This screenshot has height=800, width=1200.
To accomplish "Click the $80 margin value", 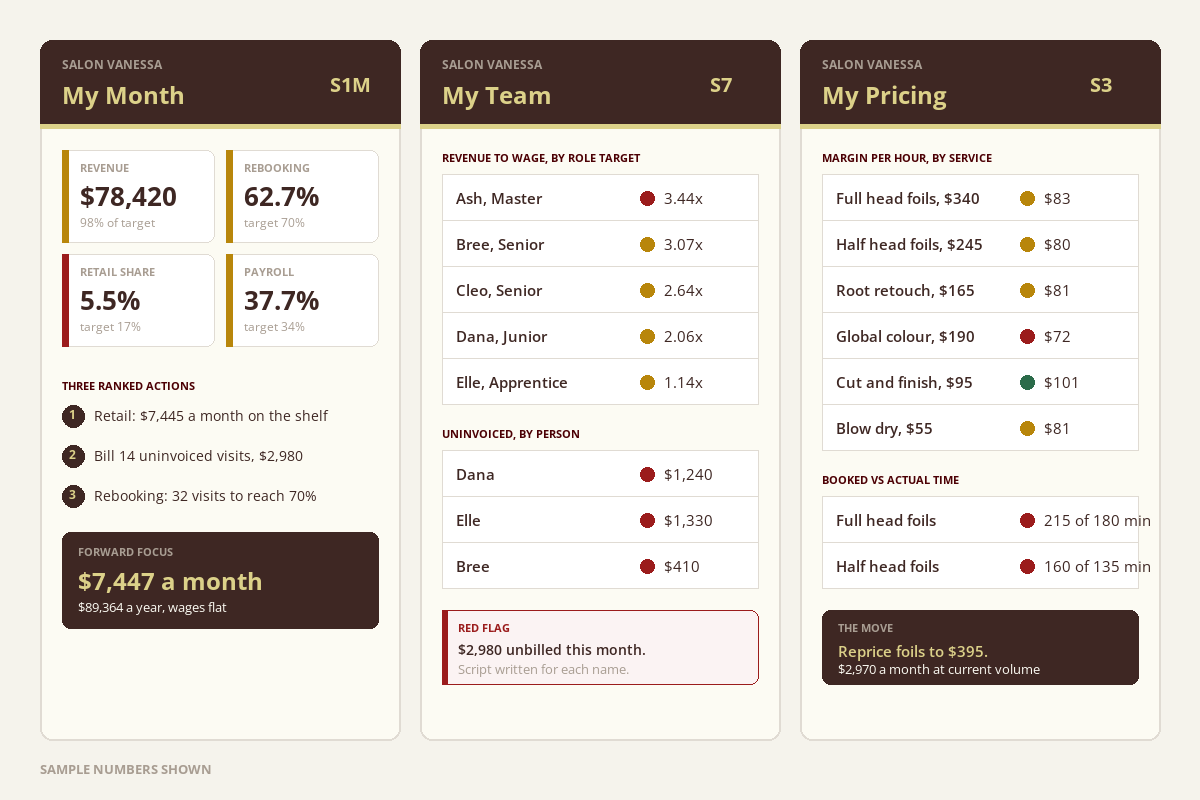I will click(1057, 244).
